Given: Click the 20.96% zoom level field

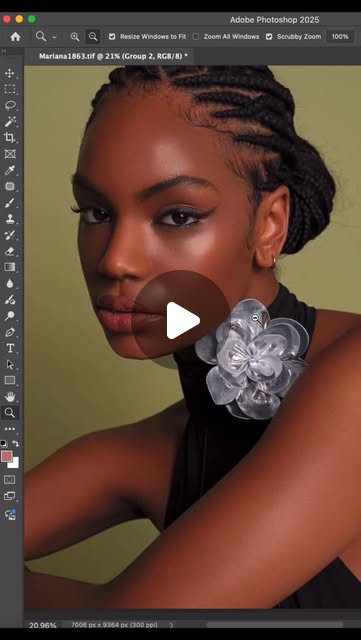Looking at the screenshot, I should (42, 625).
